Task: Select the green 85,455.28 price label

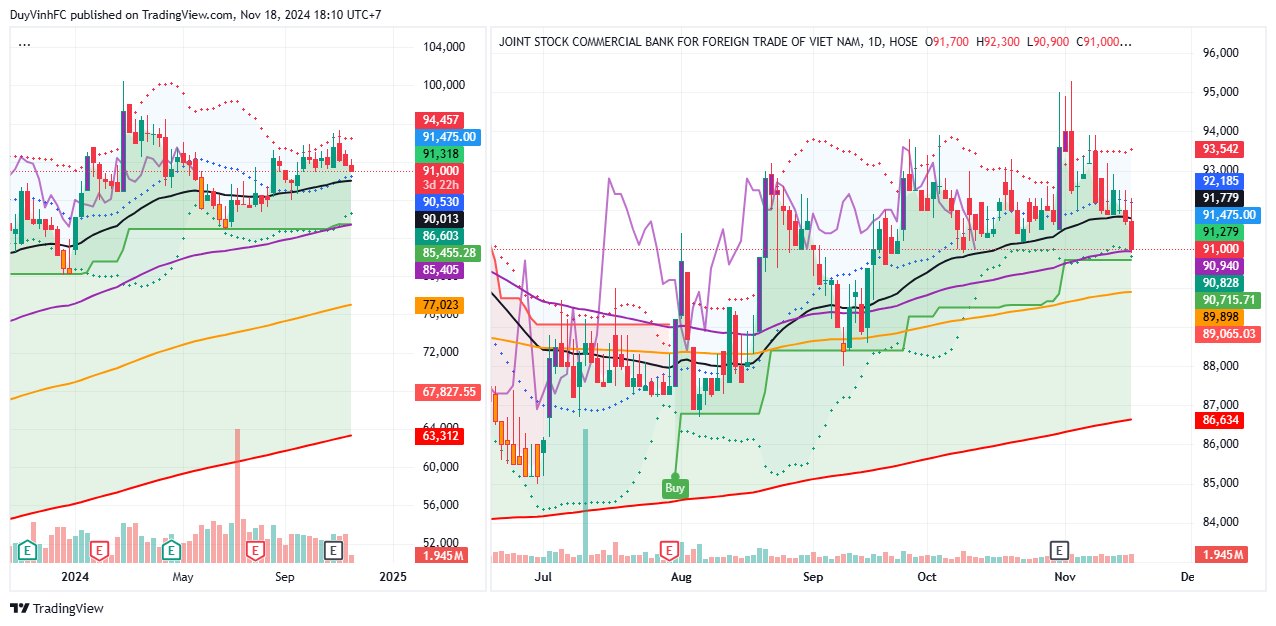Action: (449, 253)
